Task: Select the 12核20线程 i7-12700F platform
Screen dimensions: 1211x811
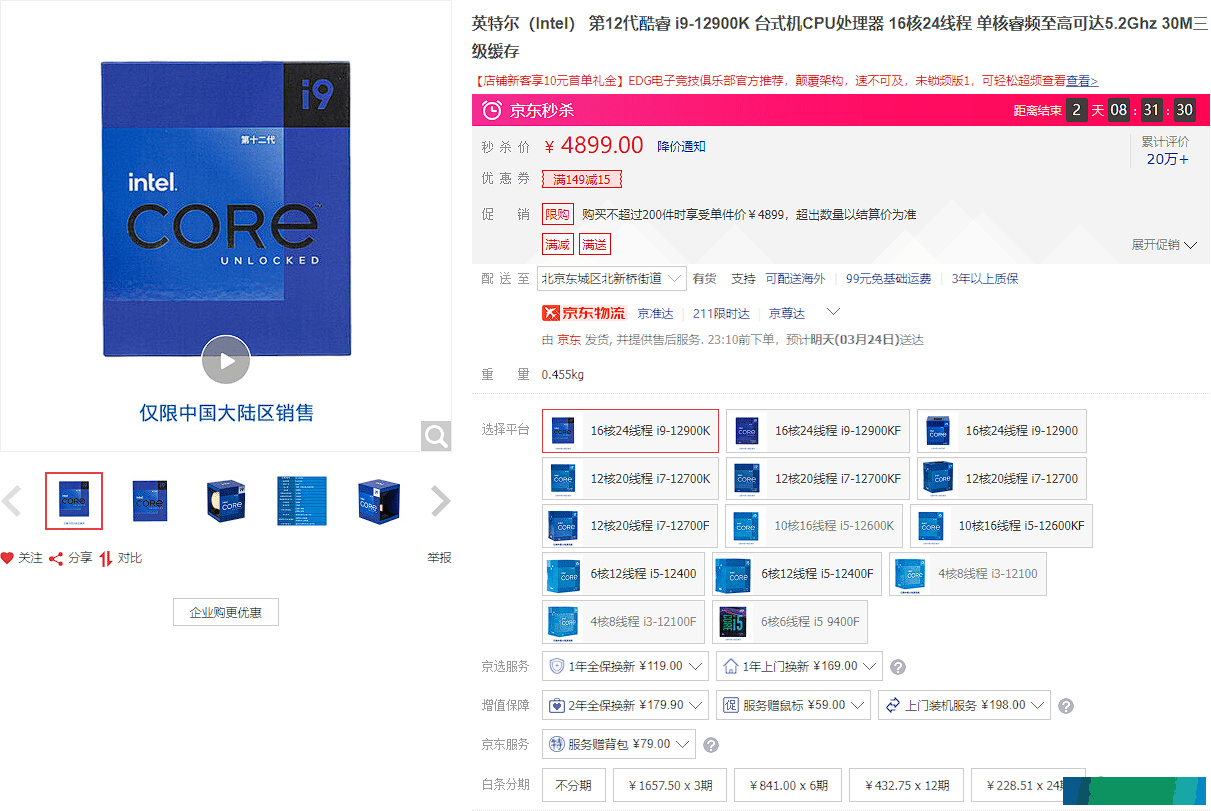Action: pos(630,526)
